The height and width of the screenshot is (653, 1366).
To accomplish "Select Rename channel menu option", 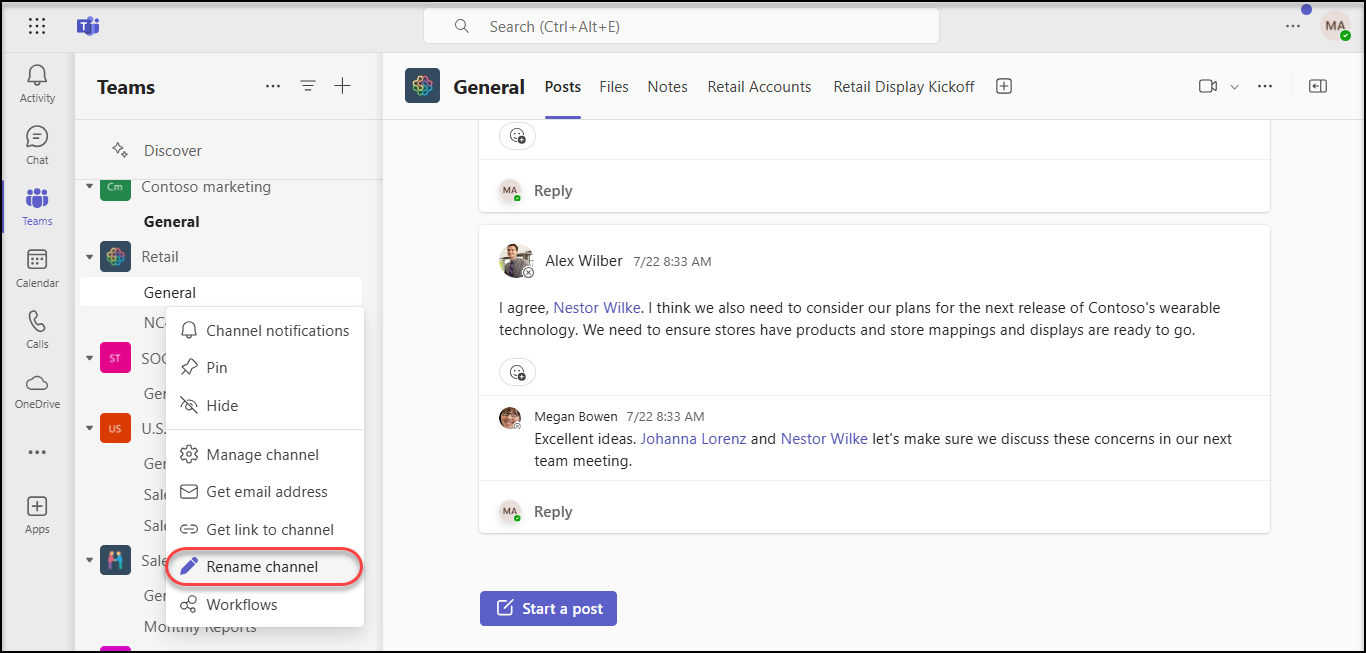I will tap(262, 567).
